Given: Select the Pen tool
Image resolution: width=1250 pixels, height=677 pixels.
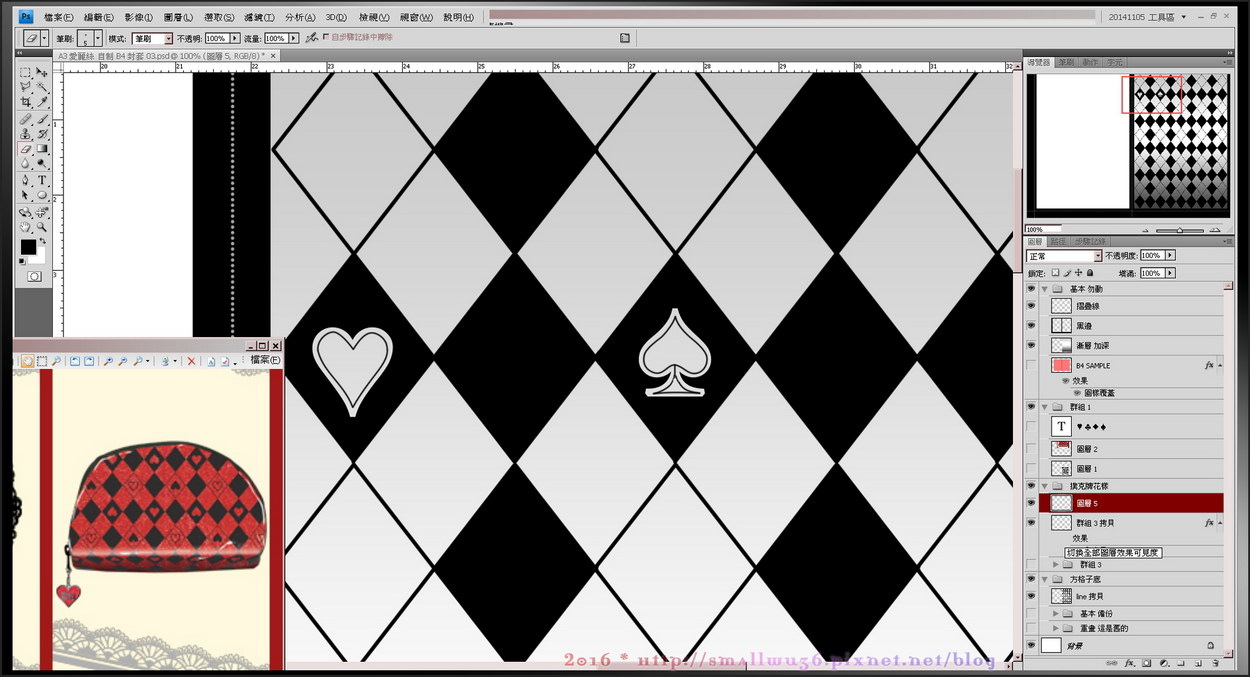Looking at the screenshot, I should pos(26,180).
